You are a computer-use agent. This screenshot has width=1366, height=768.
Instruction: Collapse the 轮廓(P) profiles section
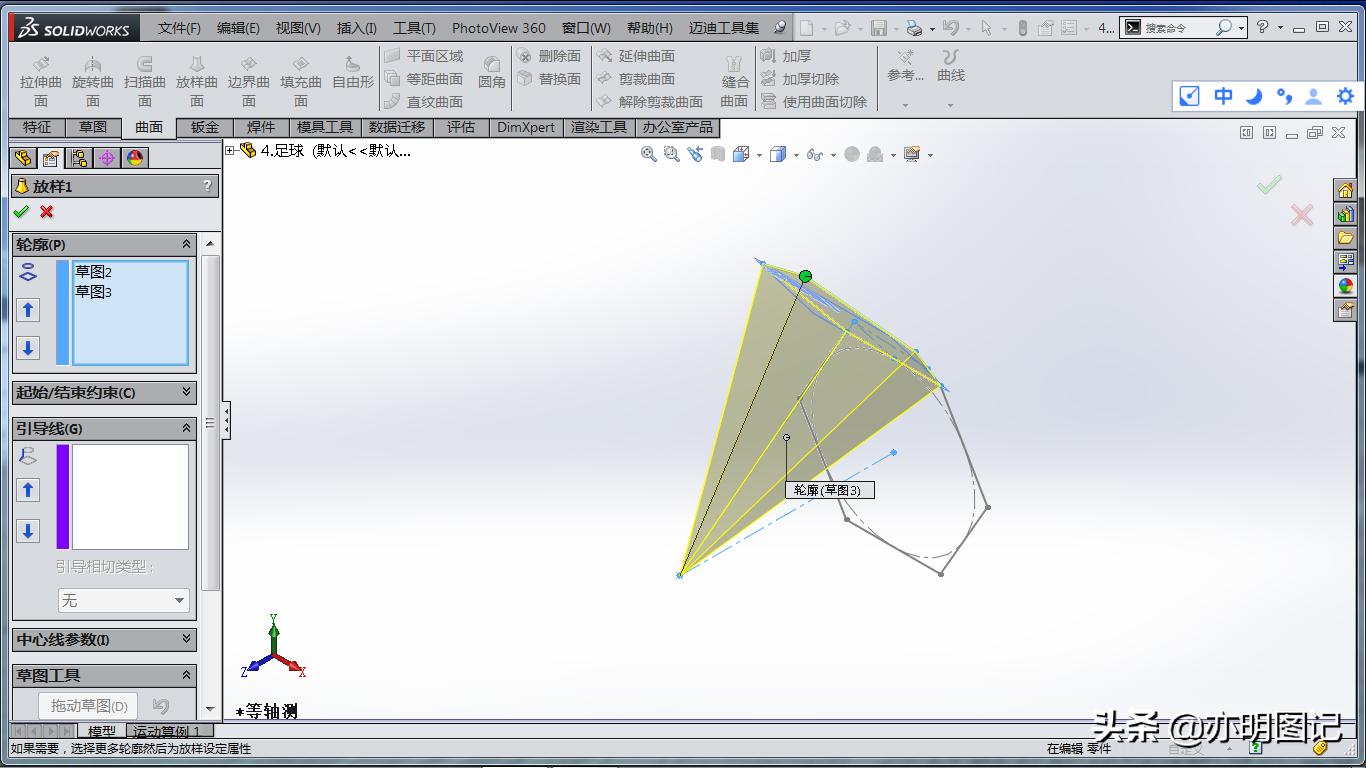tap(184, 243)
